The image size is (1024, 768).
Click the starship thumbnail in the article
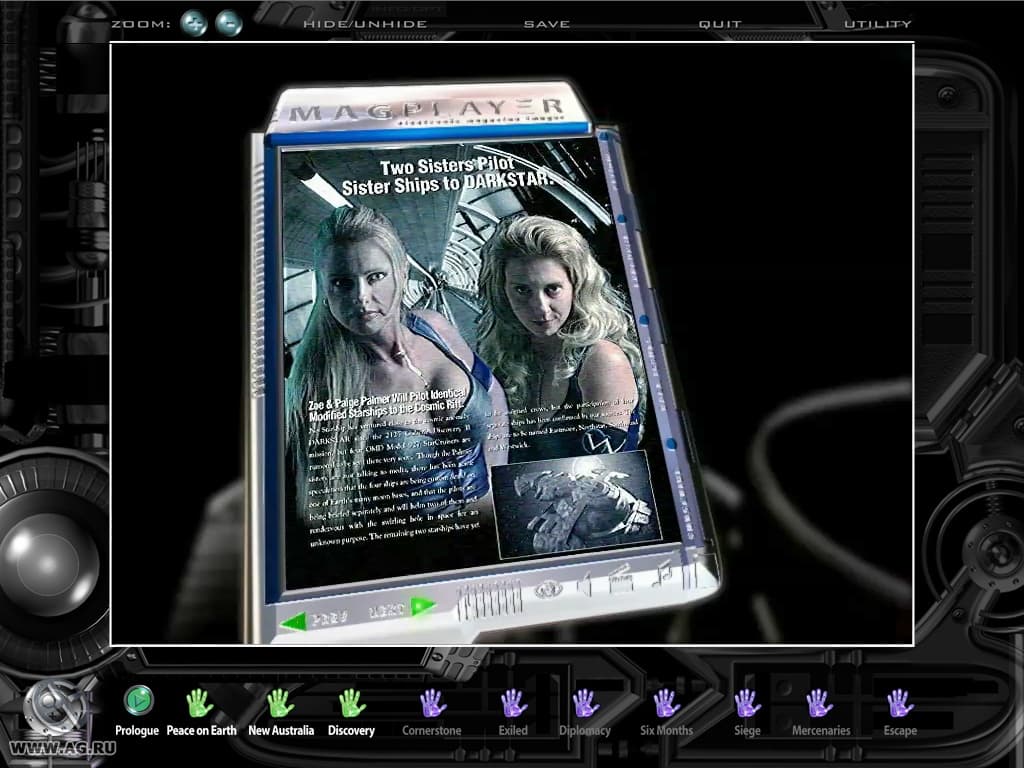point(576,503)
